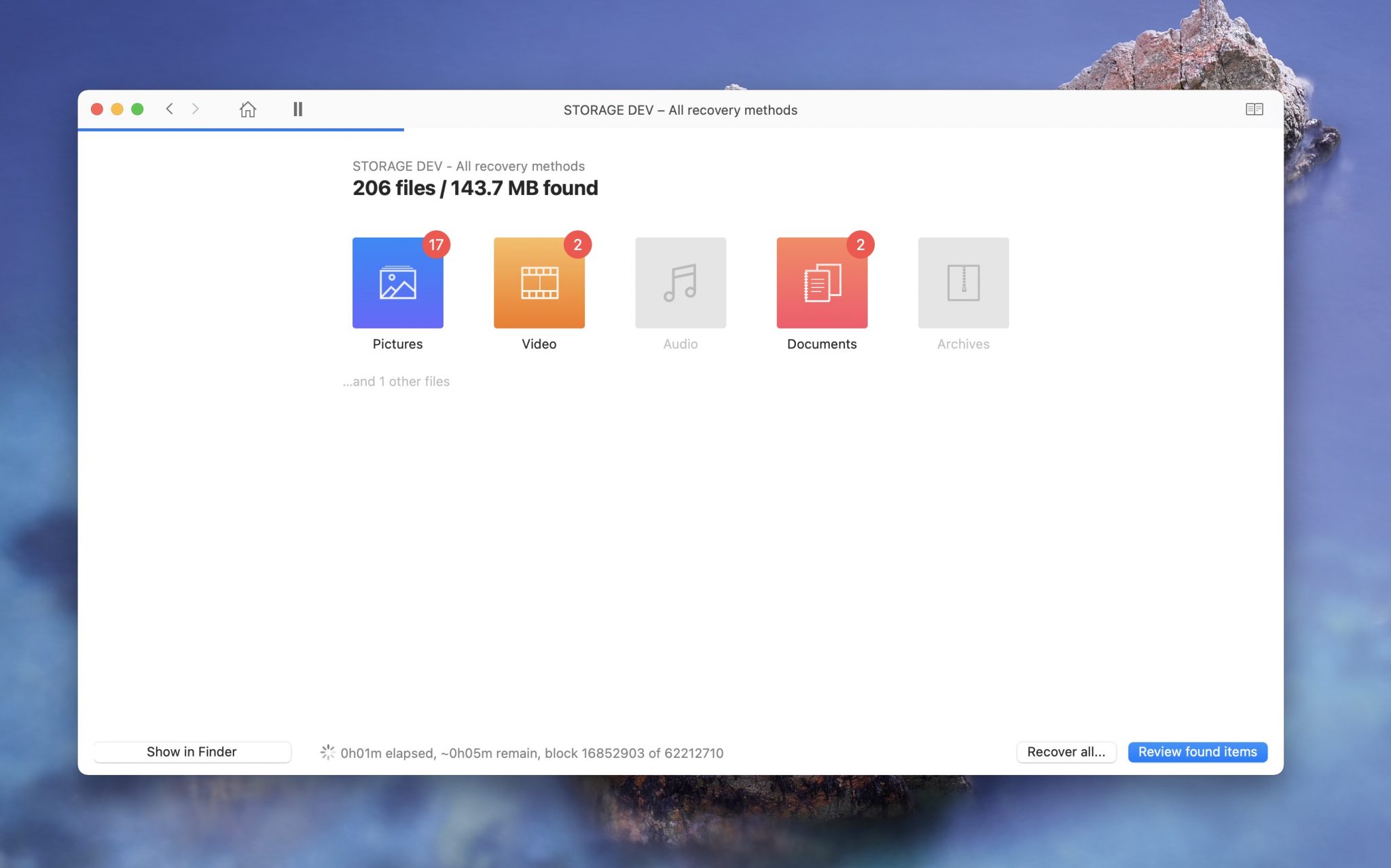Image resolution: width=1391 pixels, height=868 pixels.
Task: Click the home navigation icon
Action: (x=246, y=109)
